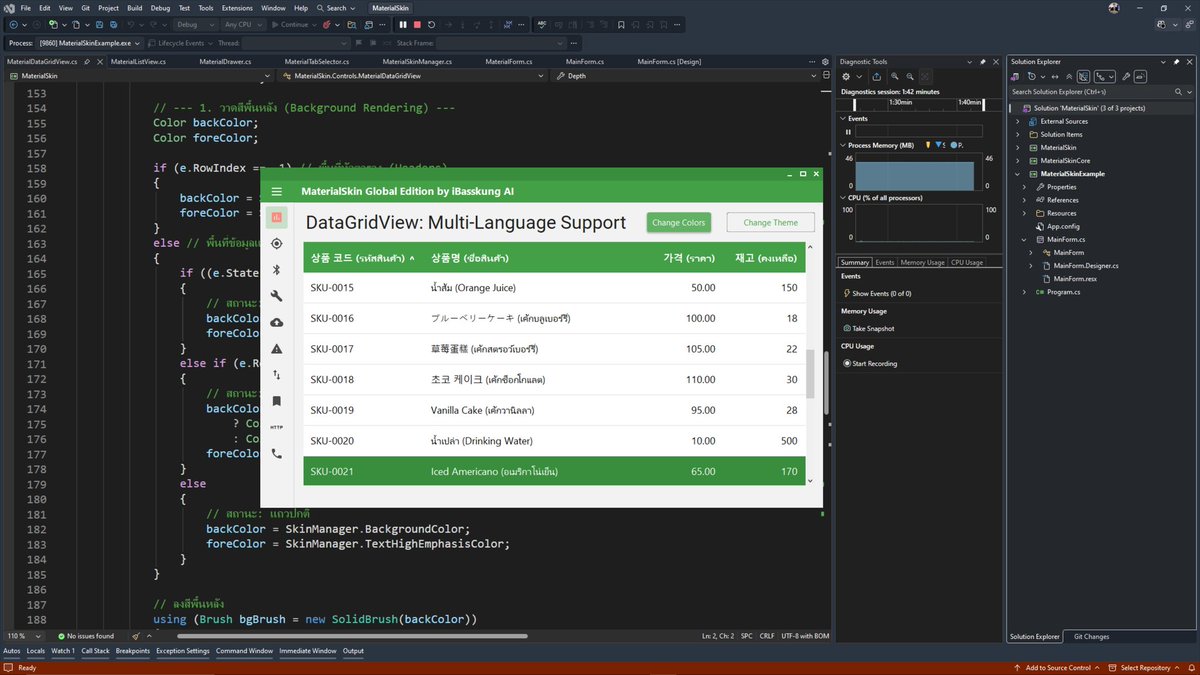
Task: Open the Call Stack tab at the bottom
Action: [x=95, y=651]
